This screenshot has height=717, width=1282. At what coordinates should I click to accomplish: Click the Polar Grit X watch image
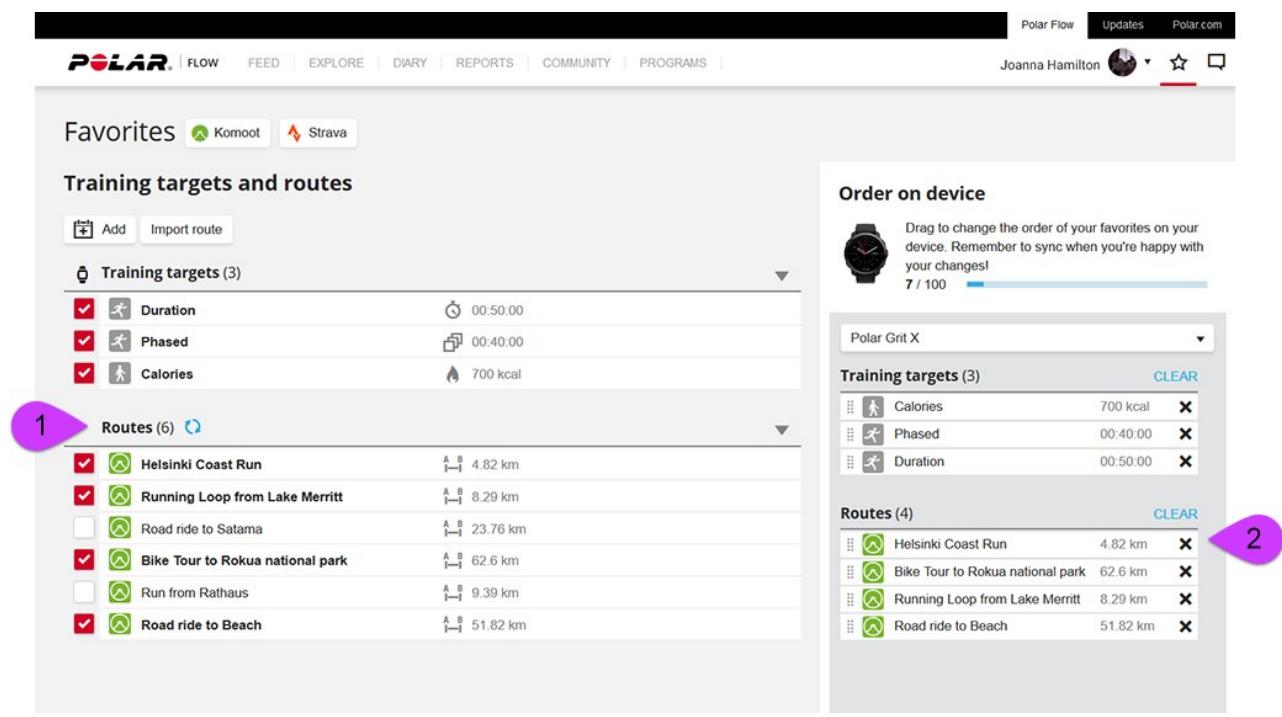pyautogui.click(x=865, y=254)
